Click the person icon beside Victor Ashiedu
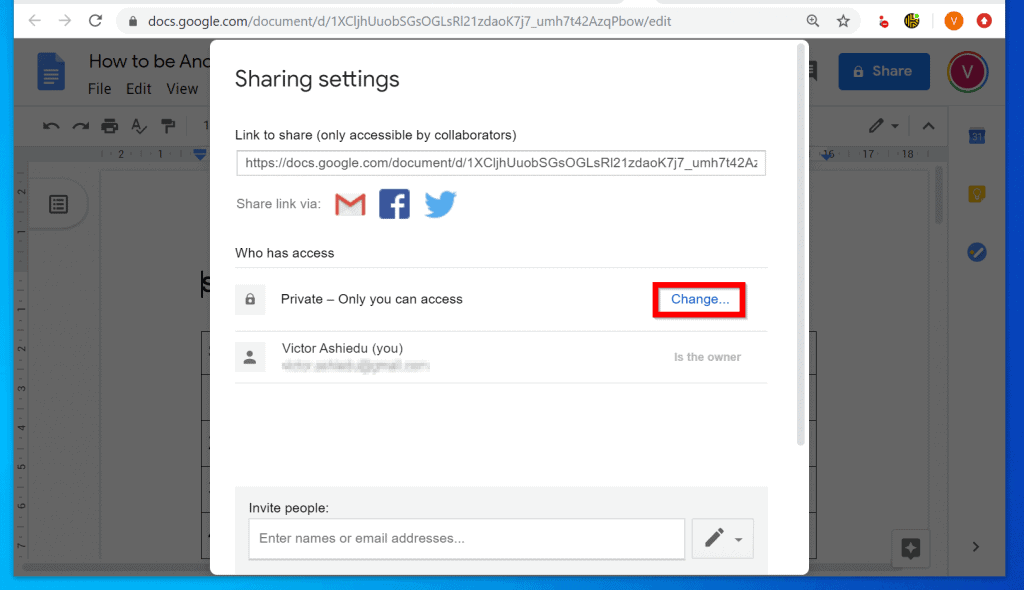1024x590 pixels. [x=250, y=357]
